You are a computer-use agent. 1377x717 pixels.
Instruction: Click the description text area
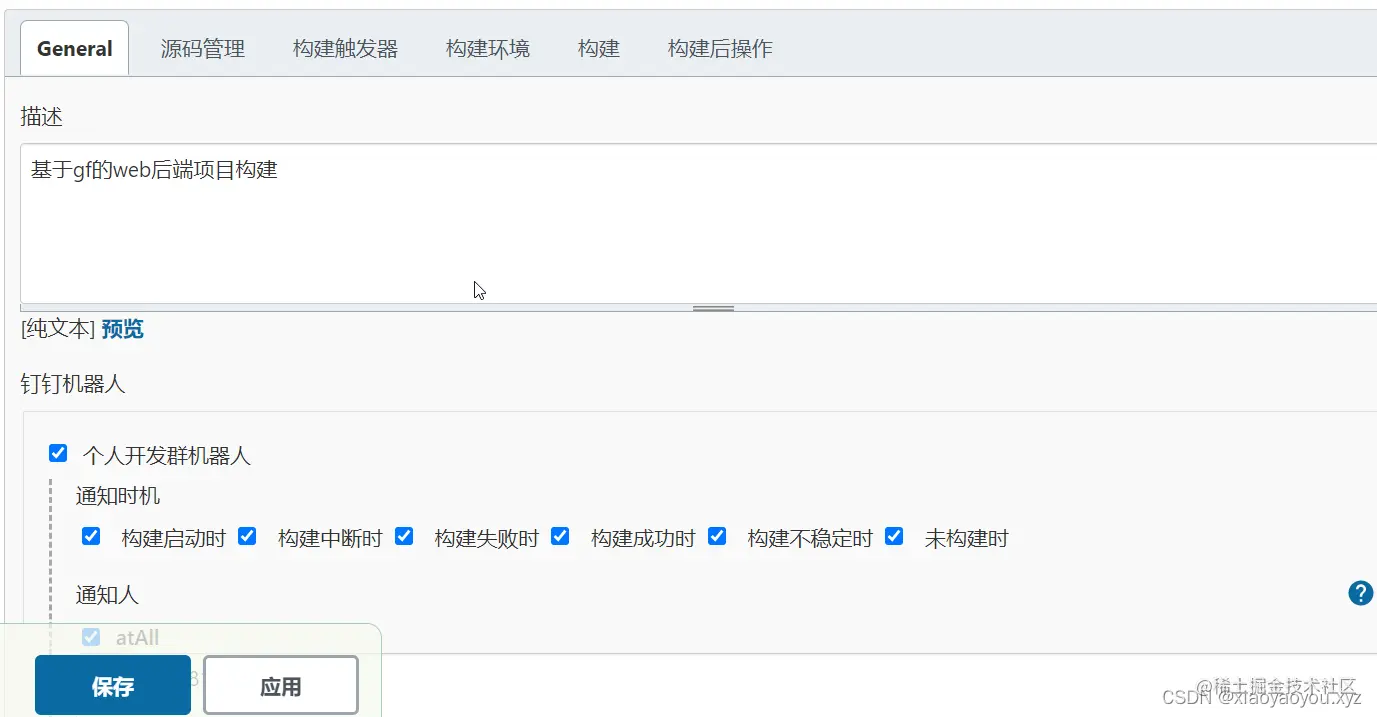(699, 222)
